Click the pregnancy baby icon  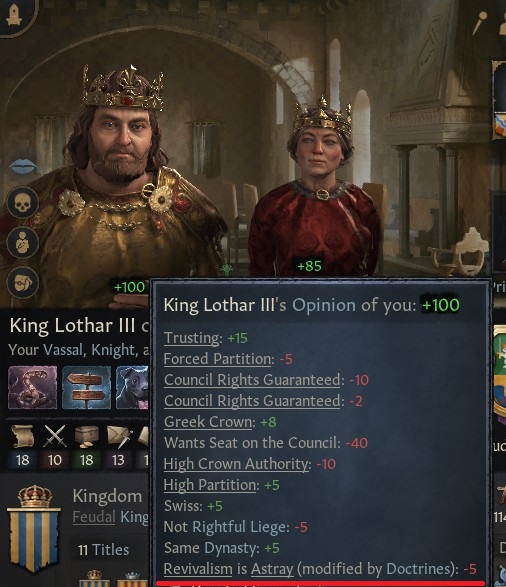[x=22, y=243]
